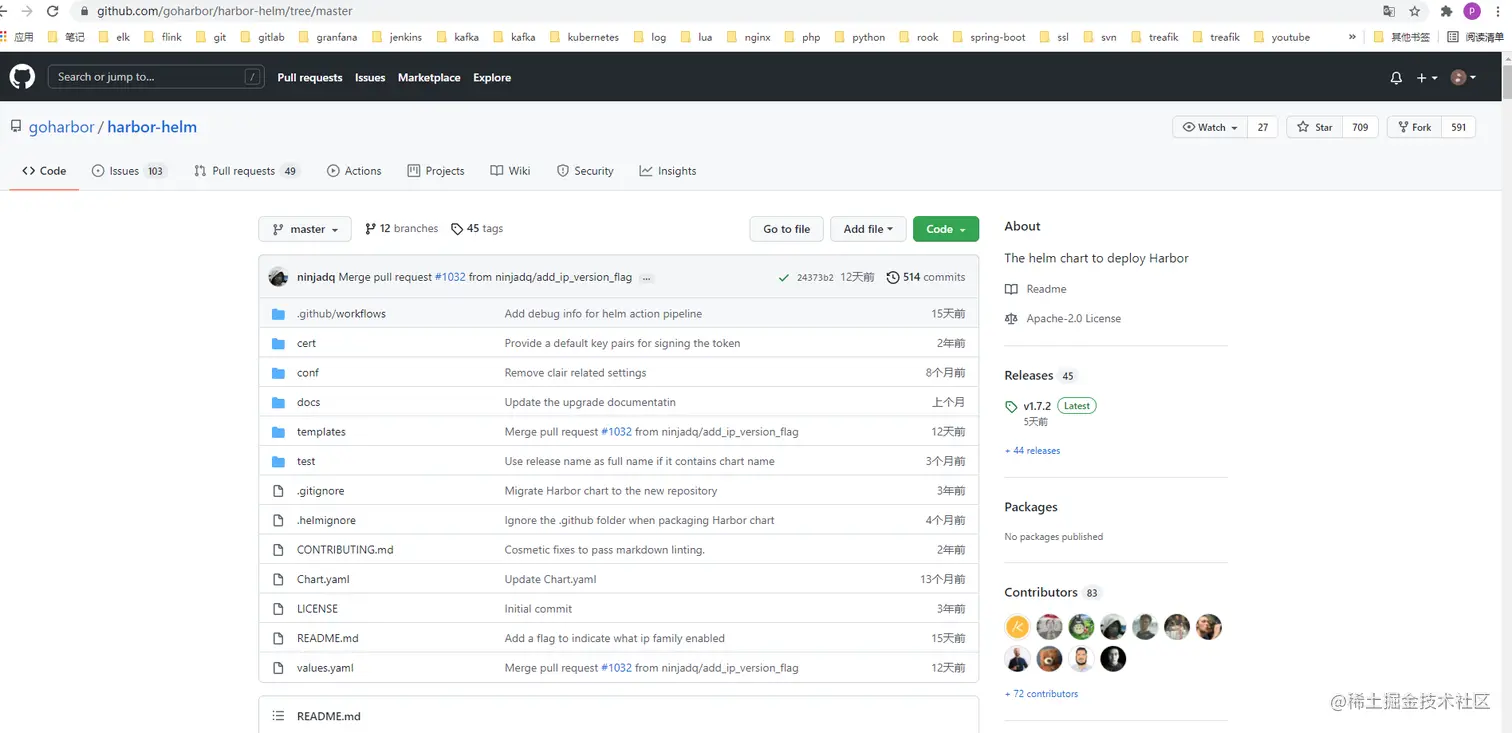Open the cert folder

click(x=306, y=343)
